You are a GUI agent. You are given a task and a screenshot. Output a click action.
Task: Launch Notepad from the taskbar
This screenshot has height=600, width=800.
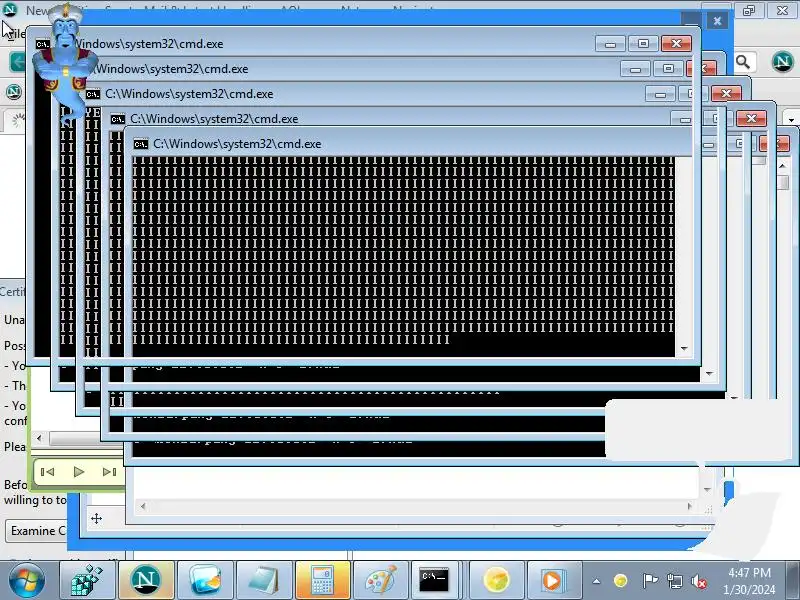click(x=264, y=580)
